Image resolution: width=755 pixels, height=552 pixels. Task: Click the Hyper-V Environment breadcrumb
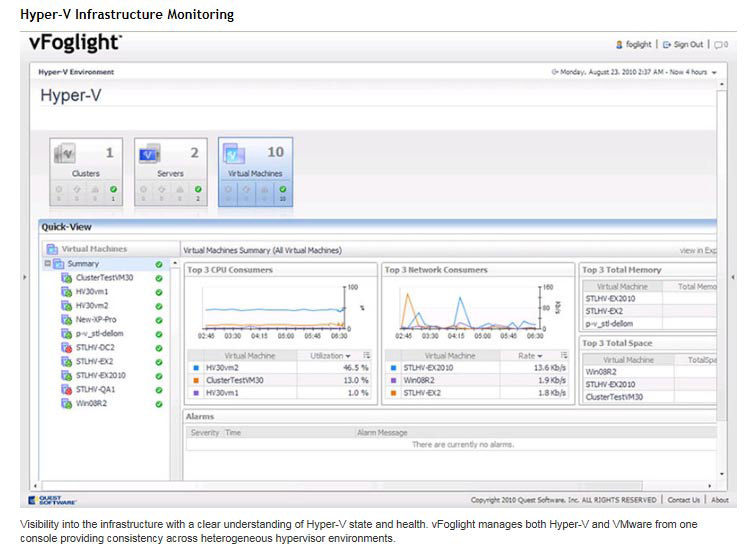[x=76, y=72]
